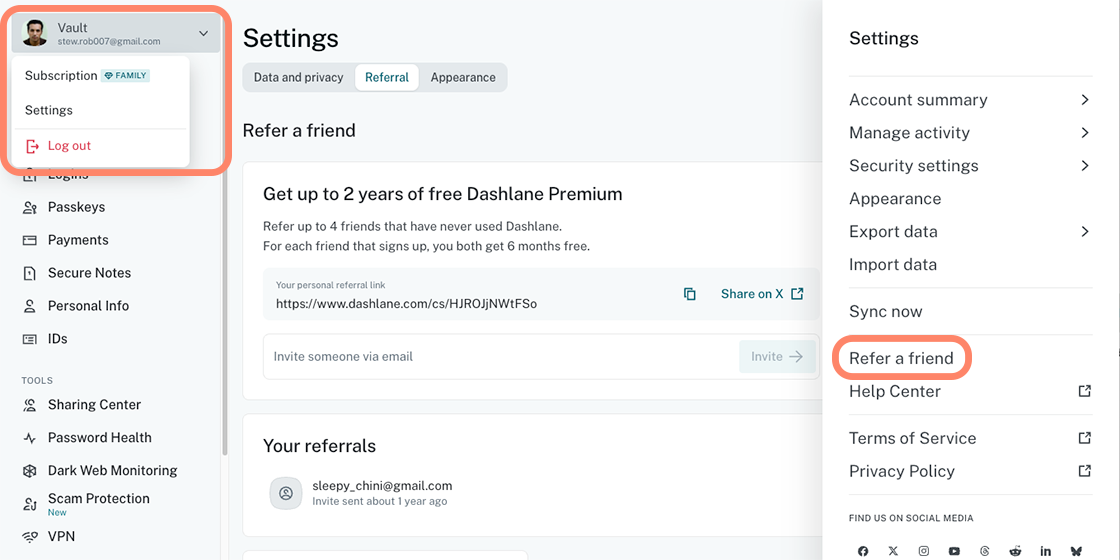Select the Data and privacy tab
Viewport: 1120px width, 560px height.
298,78
